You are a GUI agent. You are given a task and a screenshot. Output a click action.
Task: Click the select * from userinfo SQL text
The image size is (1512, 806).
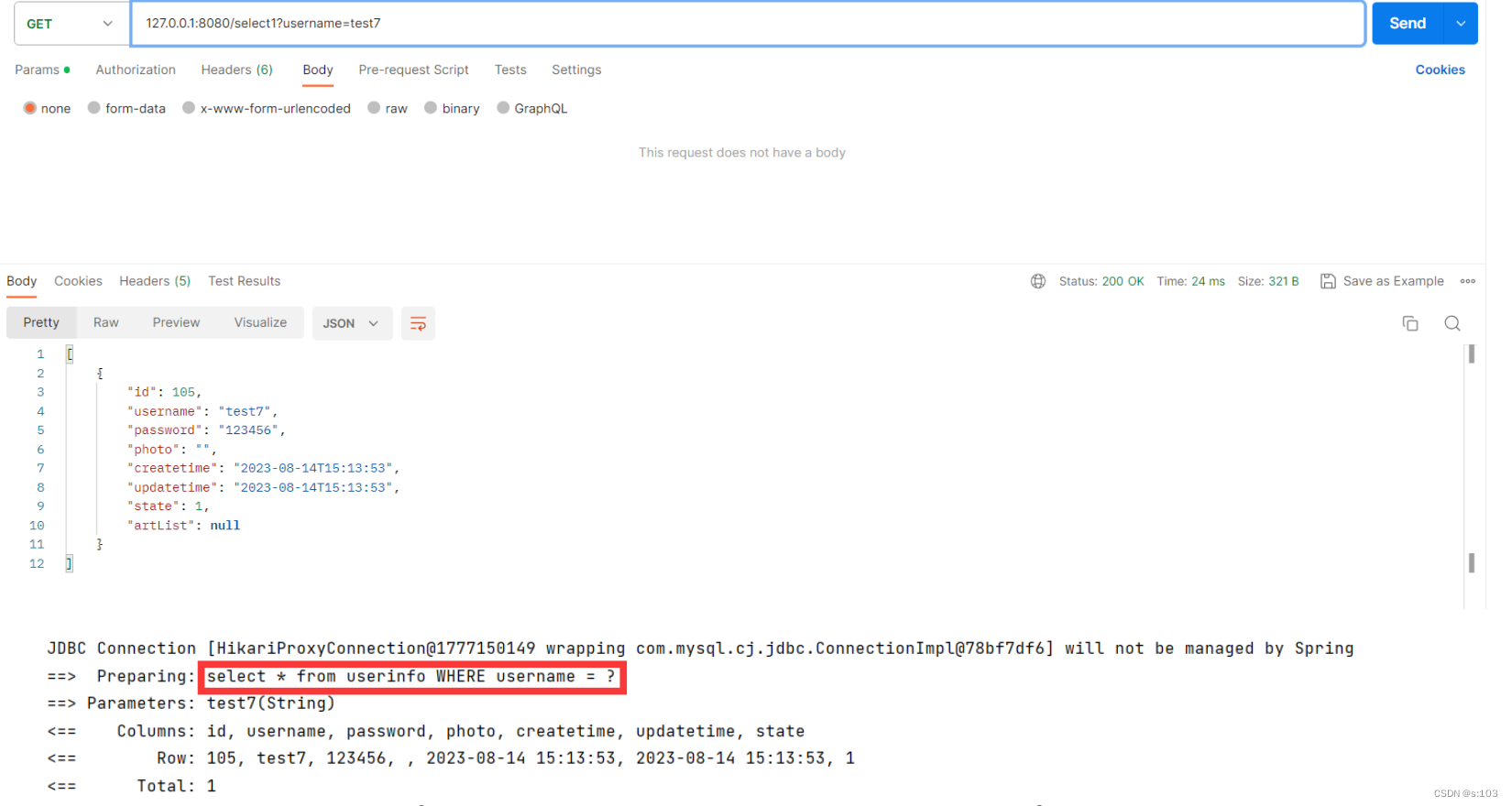tap(411, 677)
